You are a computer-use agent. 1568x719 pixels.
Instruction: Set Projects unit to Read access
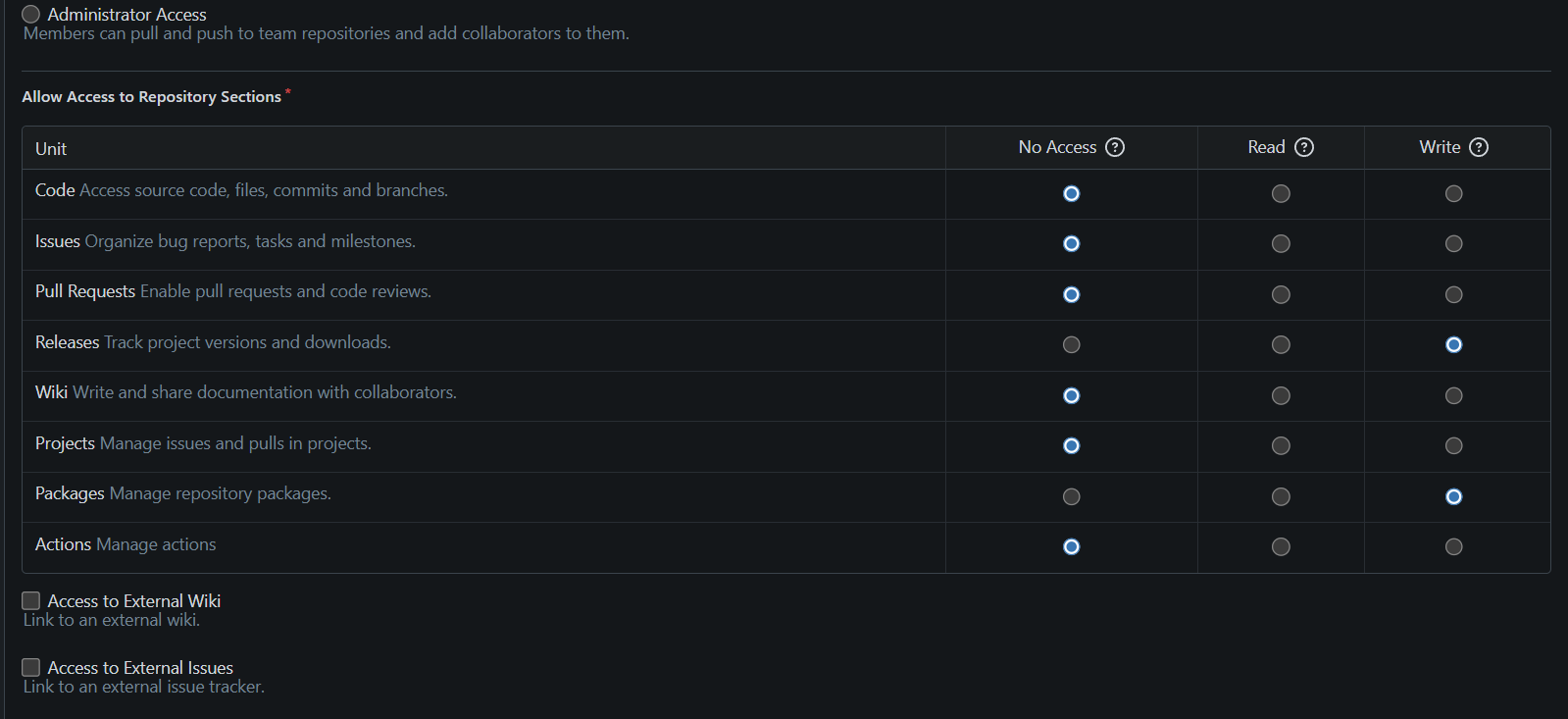click(x=1281, y=446)
